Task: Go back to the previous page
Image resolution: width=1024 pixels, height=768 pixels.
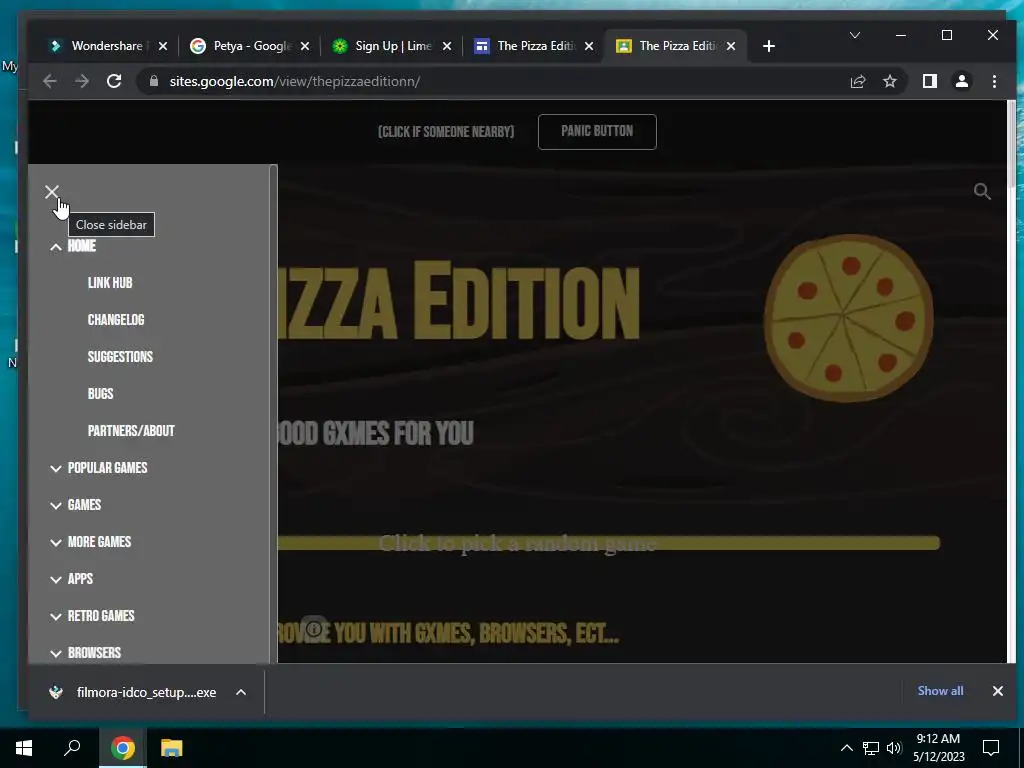Action: point(50,81)
